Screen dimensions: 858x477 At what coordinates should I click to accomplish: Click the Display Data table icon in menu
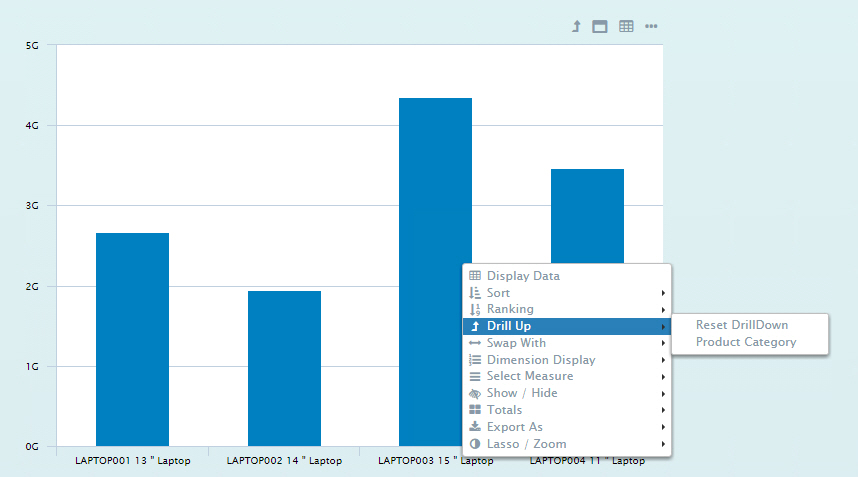[475, 276]
